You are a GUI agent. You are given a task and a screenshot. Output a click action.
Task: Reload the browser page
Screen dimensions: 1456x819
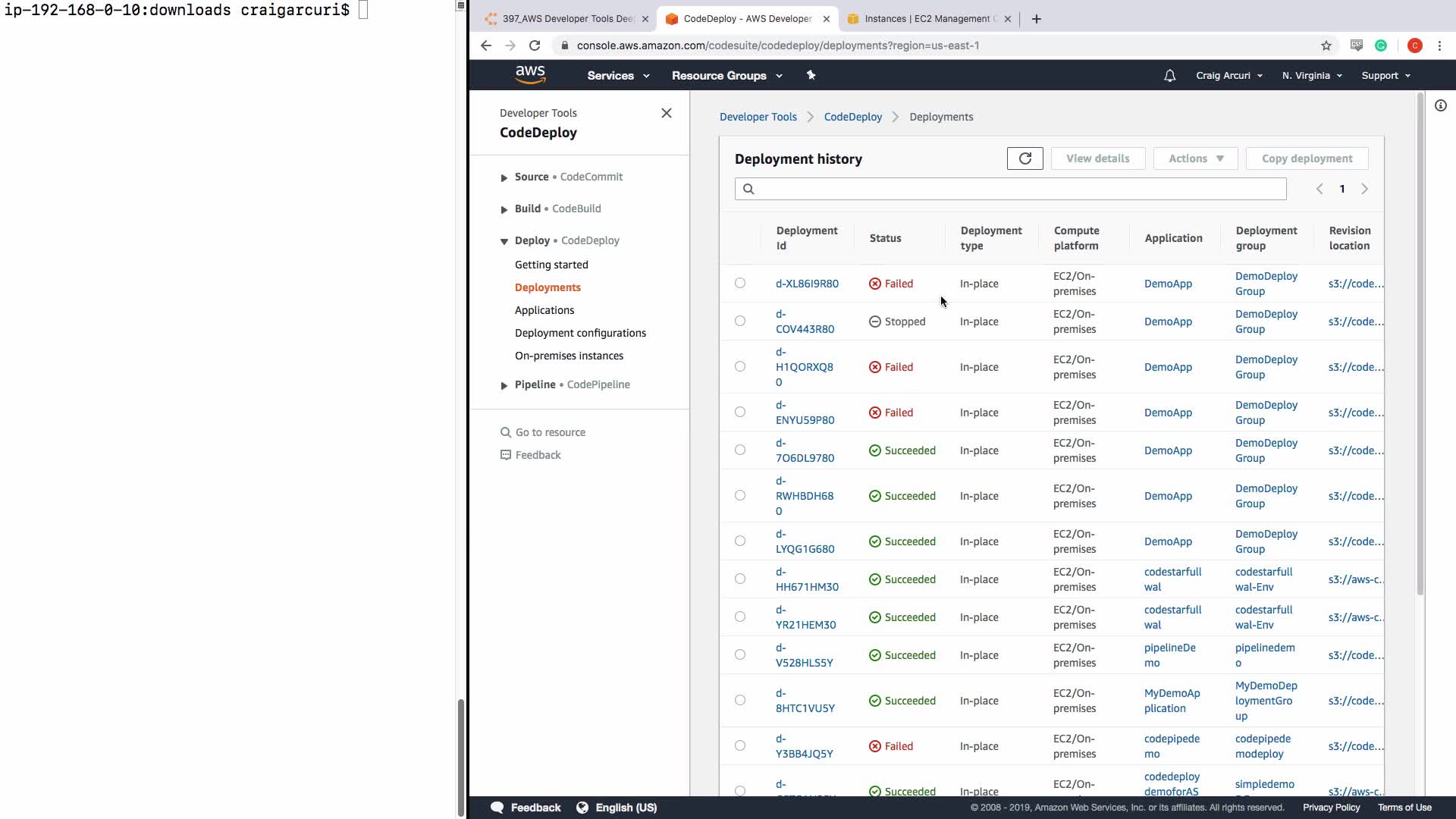tap(535, 45)
